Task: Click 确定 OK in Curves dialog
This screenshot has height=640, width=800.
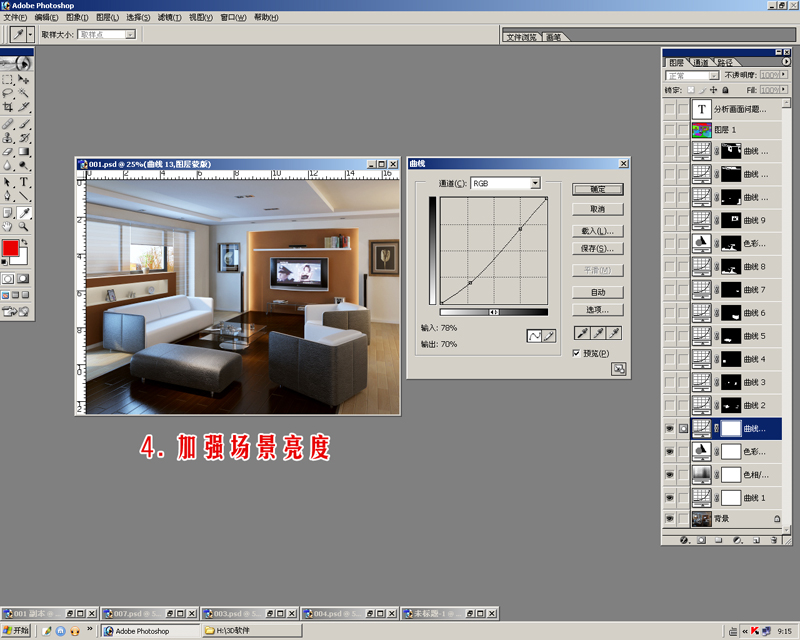Action: click(597, 189)
